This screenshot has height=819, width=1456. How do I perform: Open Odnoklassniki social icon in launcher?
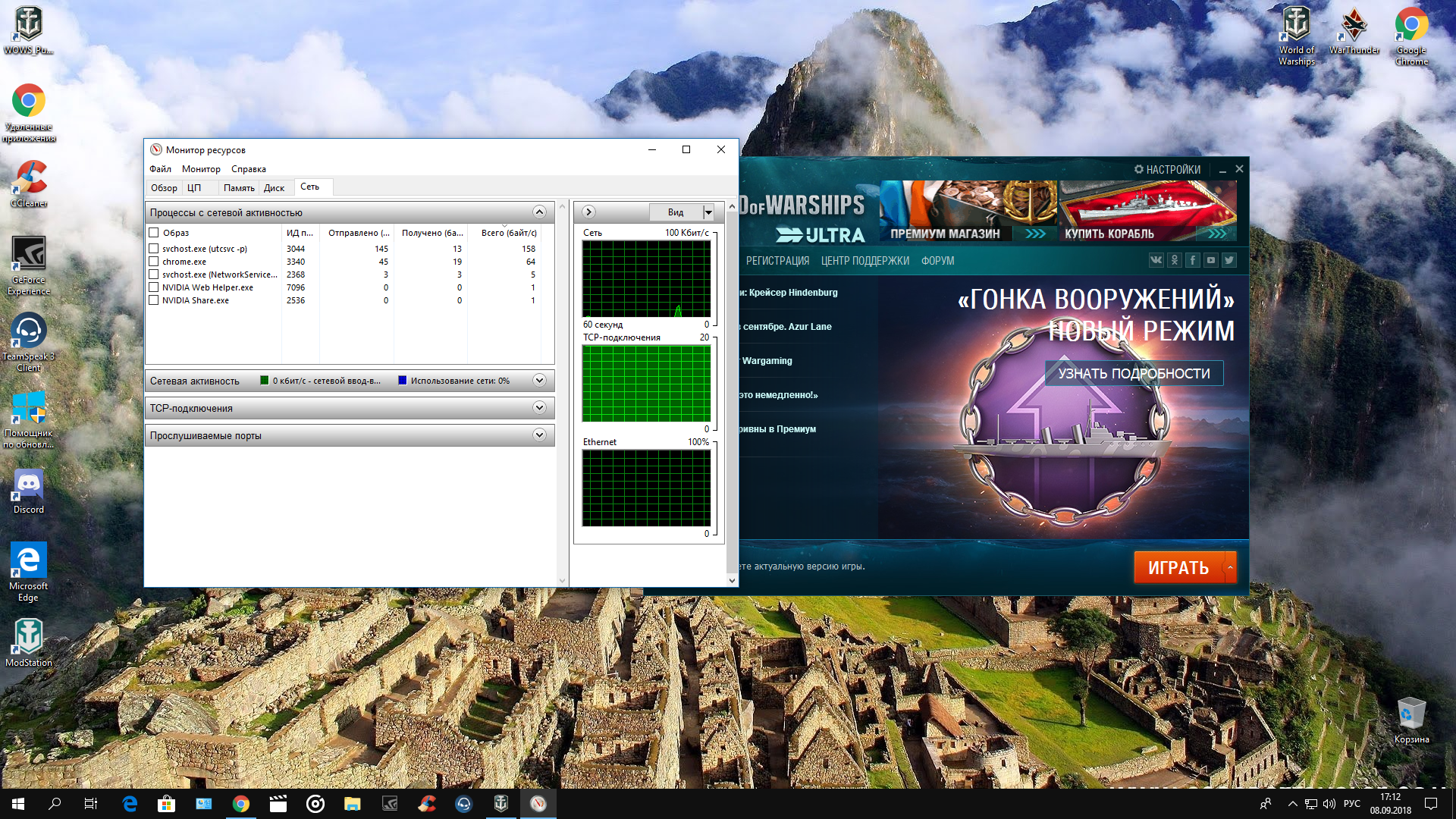[x=1175, y=260]
